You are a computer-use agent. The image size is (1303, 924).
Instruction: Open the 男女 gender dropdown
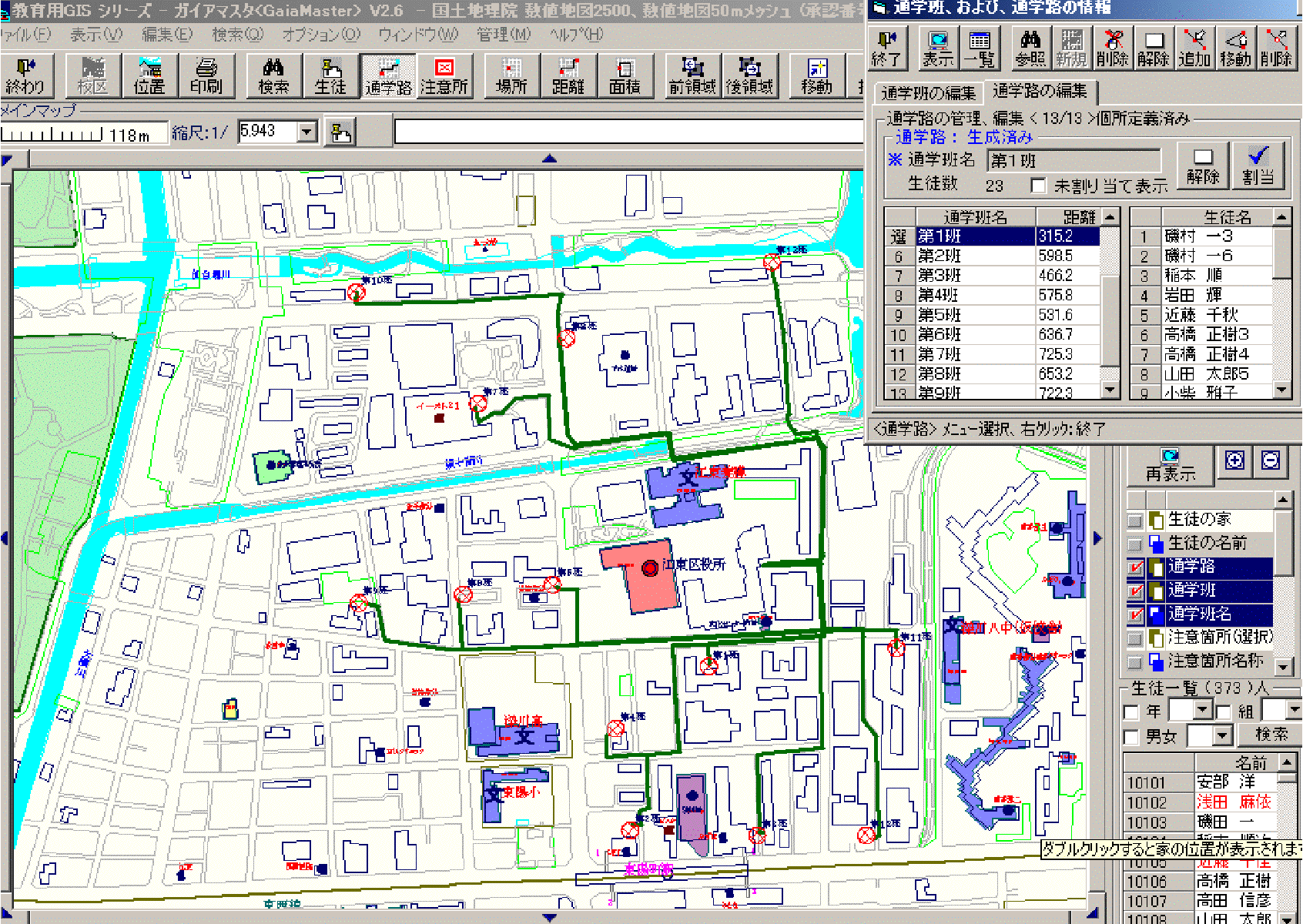1222,736
